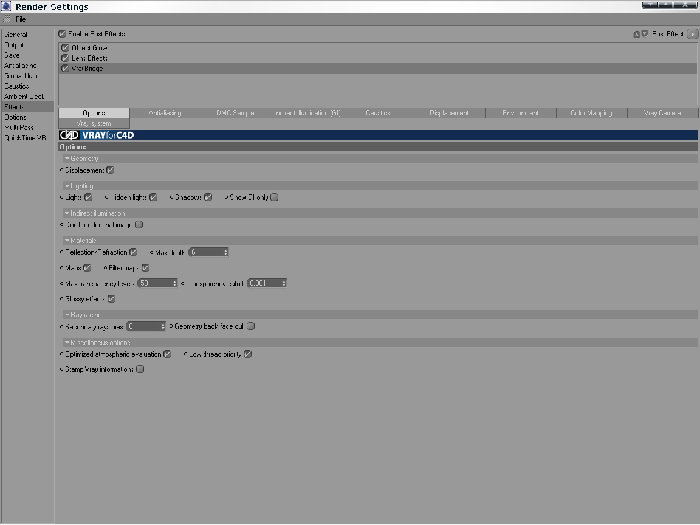This screenshot has width=700, height=525.
Task: Click the animation dot beside Low thread priority
Action: coord(185,354)
